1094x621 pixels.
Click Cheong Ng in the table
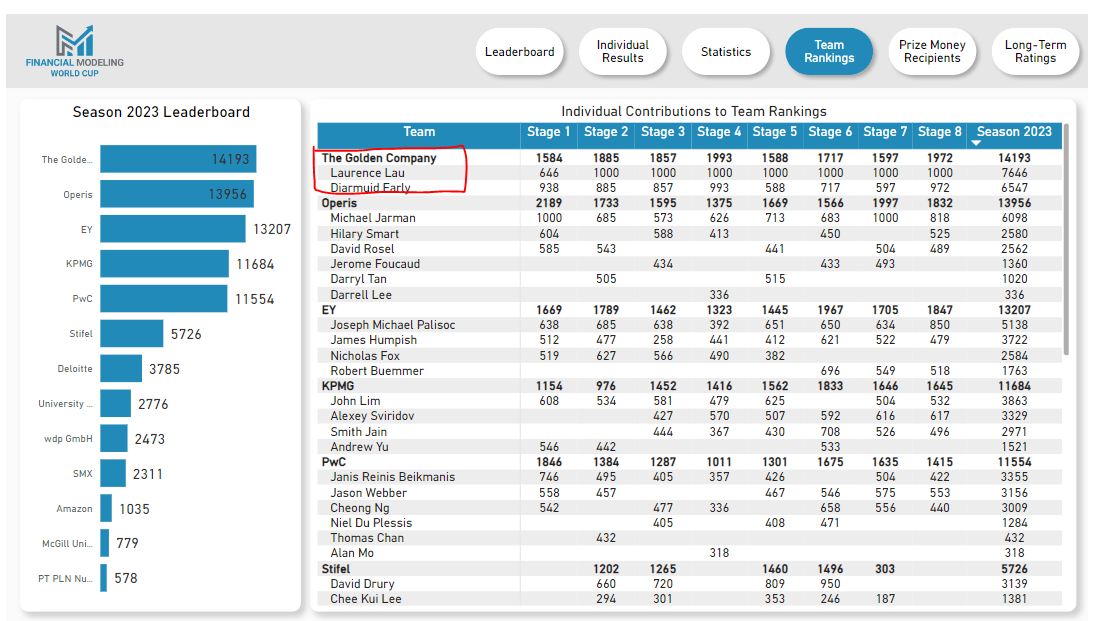(359, 508)
